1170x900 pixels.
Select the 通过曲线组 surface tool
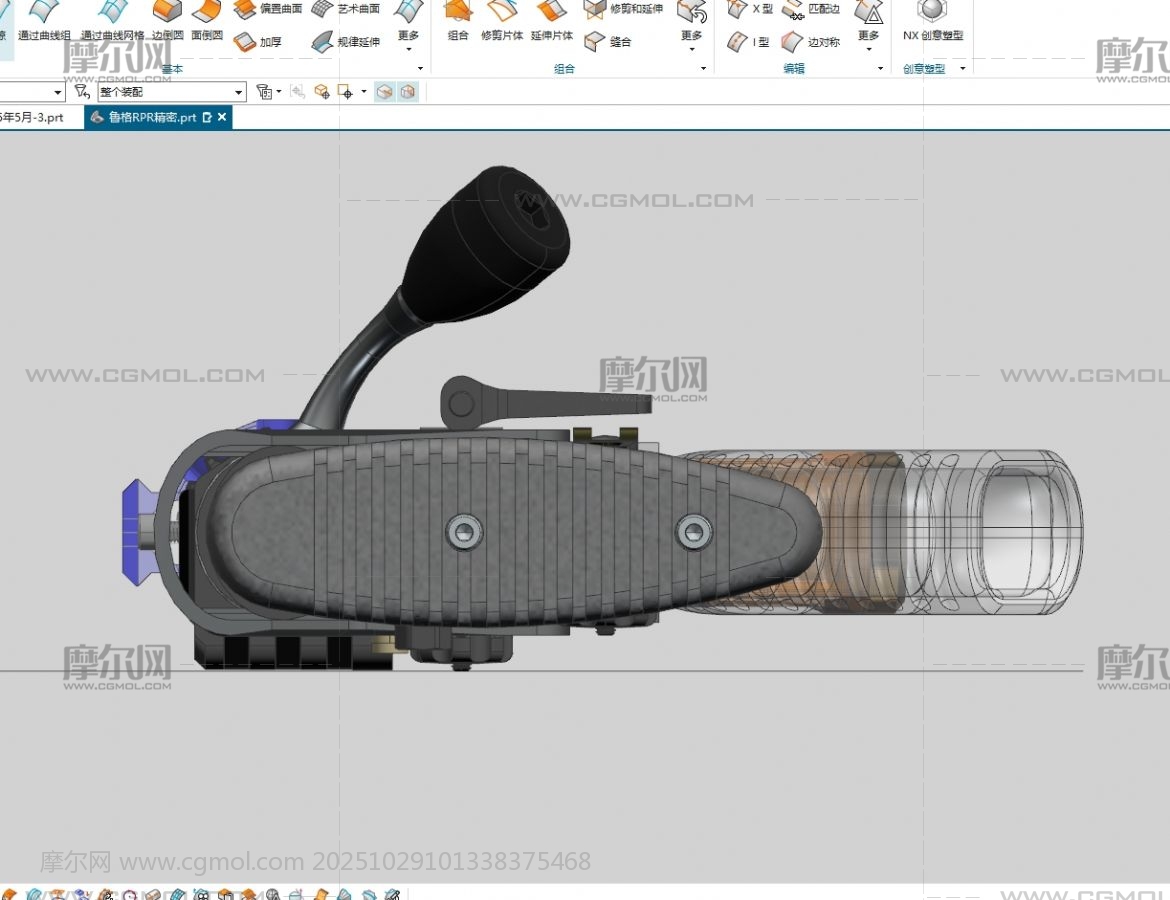point(43,18)
